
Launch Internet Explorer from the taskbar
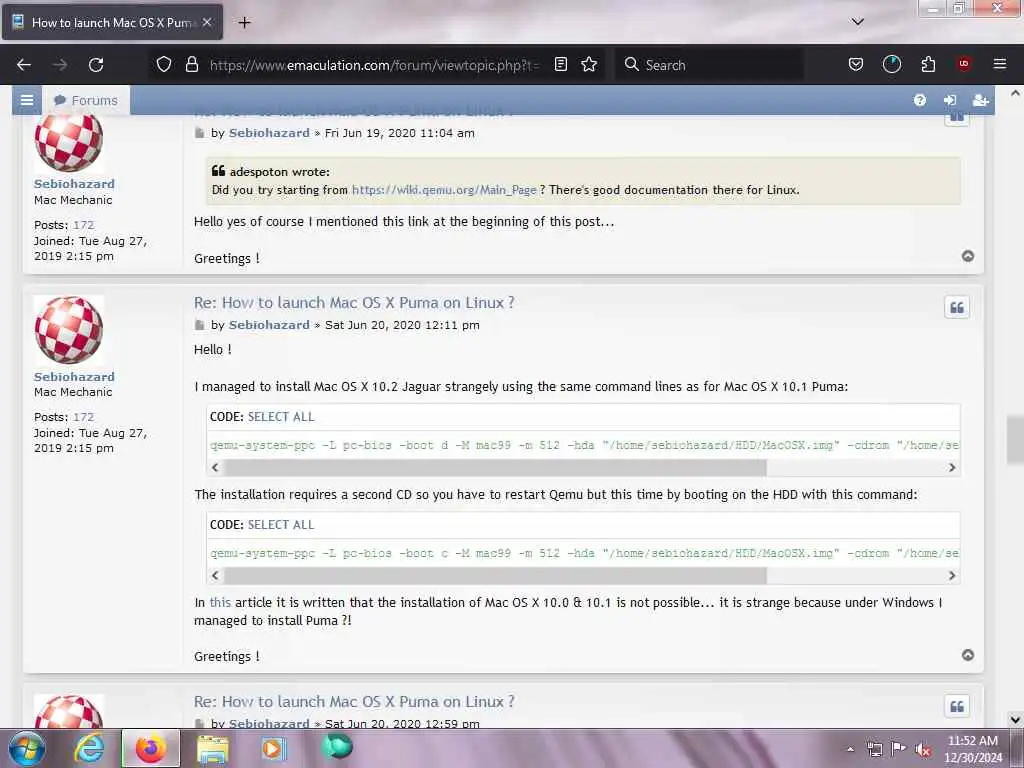coord(88,748)
